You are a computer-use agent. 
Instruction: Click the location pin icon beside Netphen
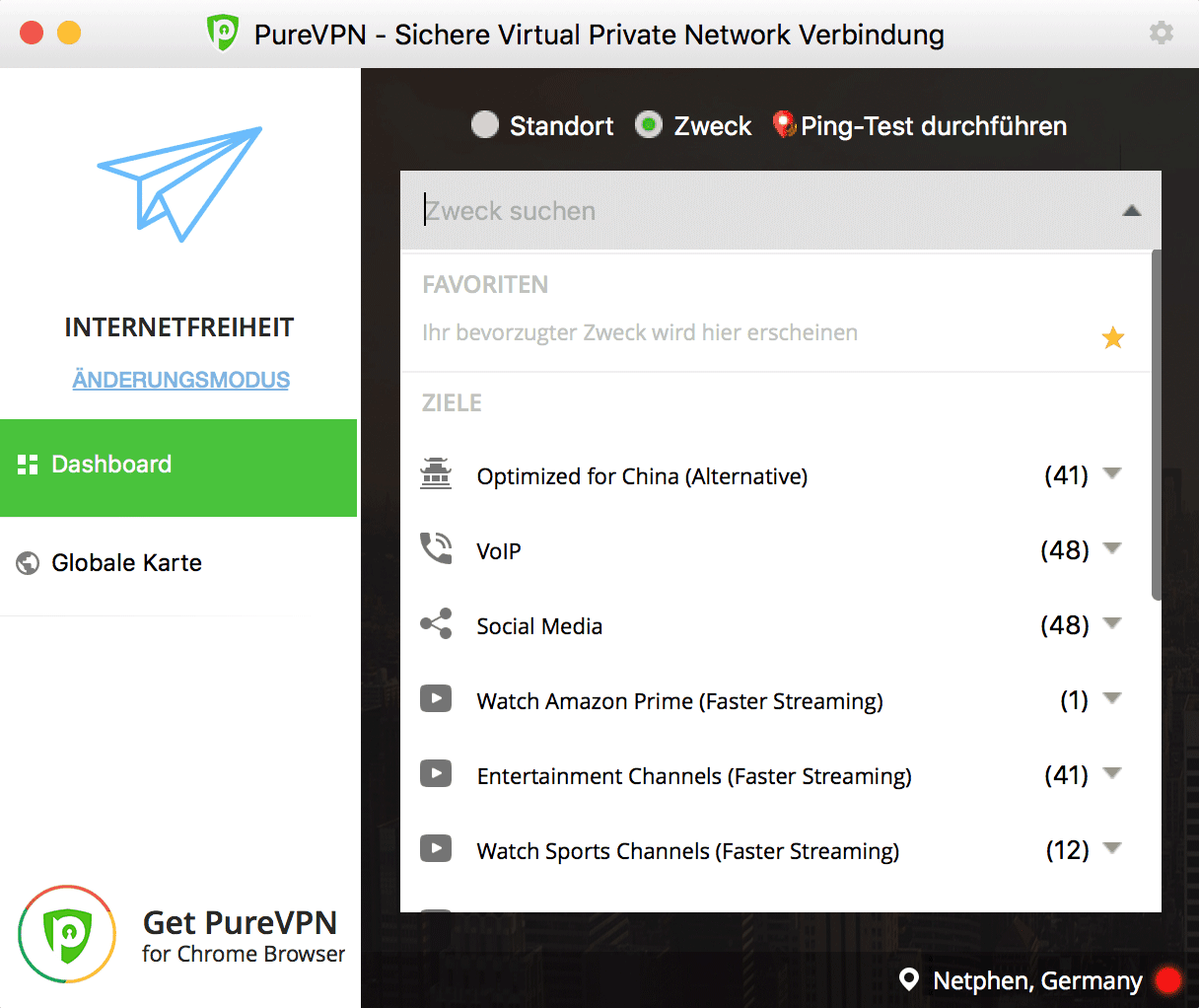909,979
